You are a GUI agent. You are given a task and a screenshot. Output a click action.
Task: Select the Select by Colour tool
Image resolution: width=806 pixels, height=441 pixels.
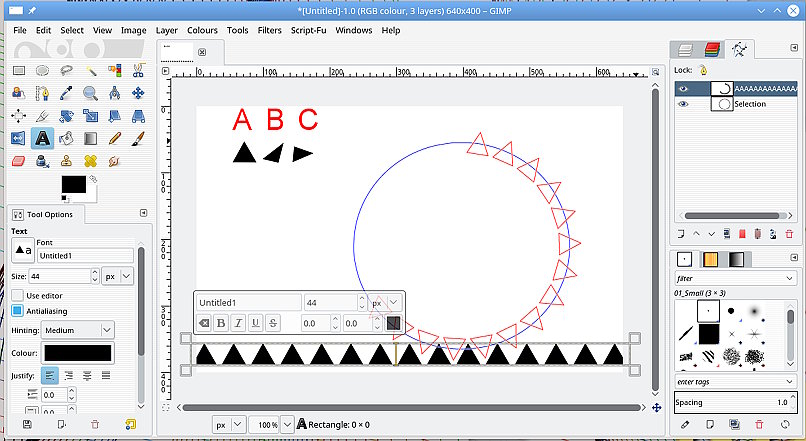[115, 70]
